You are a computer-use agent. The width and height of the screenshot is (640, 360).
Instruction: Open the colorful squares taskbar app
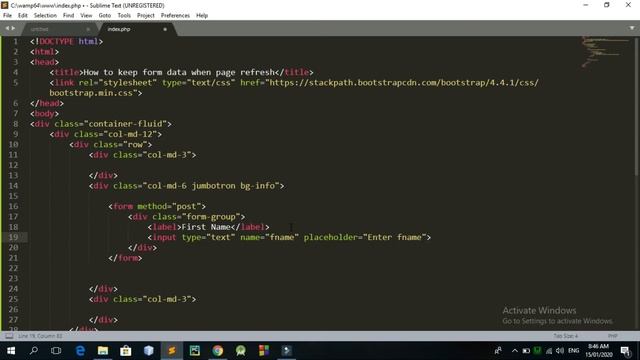[x=264, y=351]
